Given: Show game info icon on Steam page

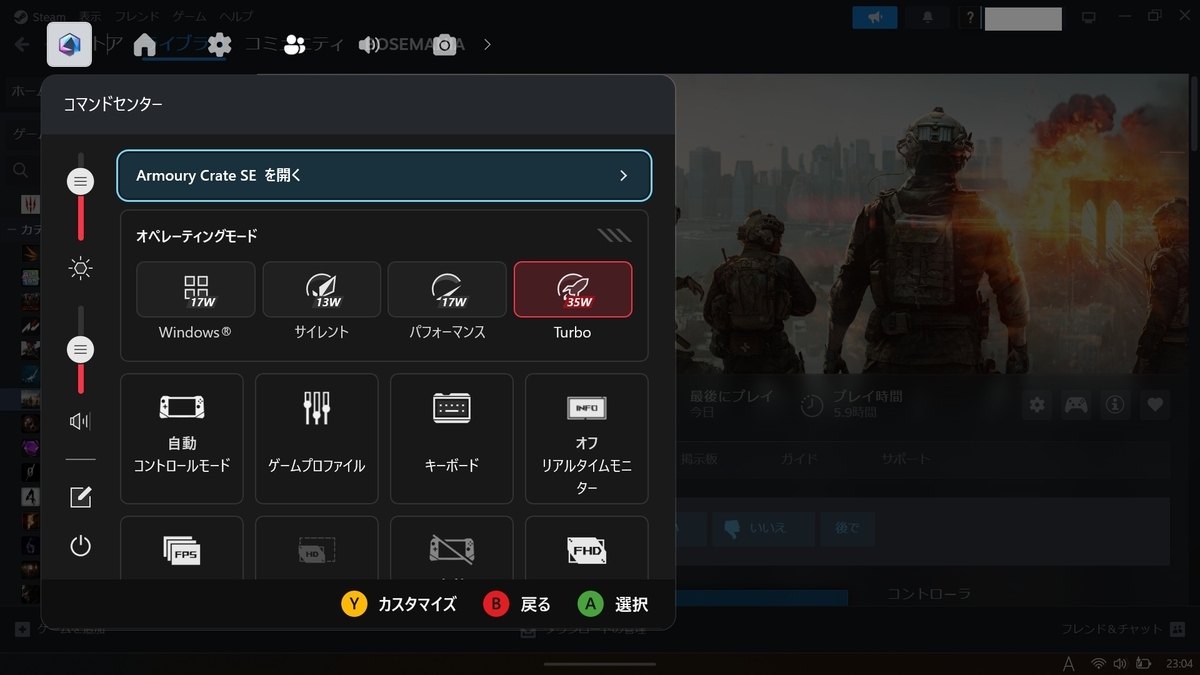Looking at the screenshot, I should [1115, 405].
